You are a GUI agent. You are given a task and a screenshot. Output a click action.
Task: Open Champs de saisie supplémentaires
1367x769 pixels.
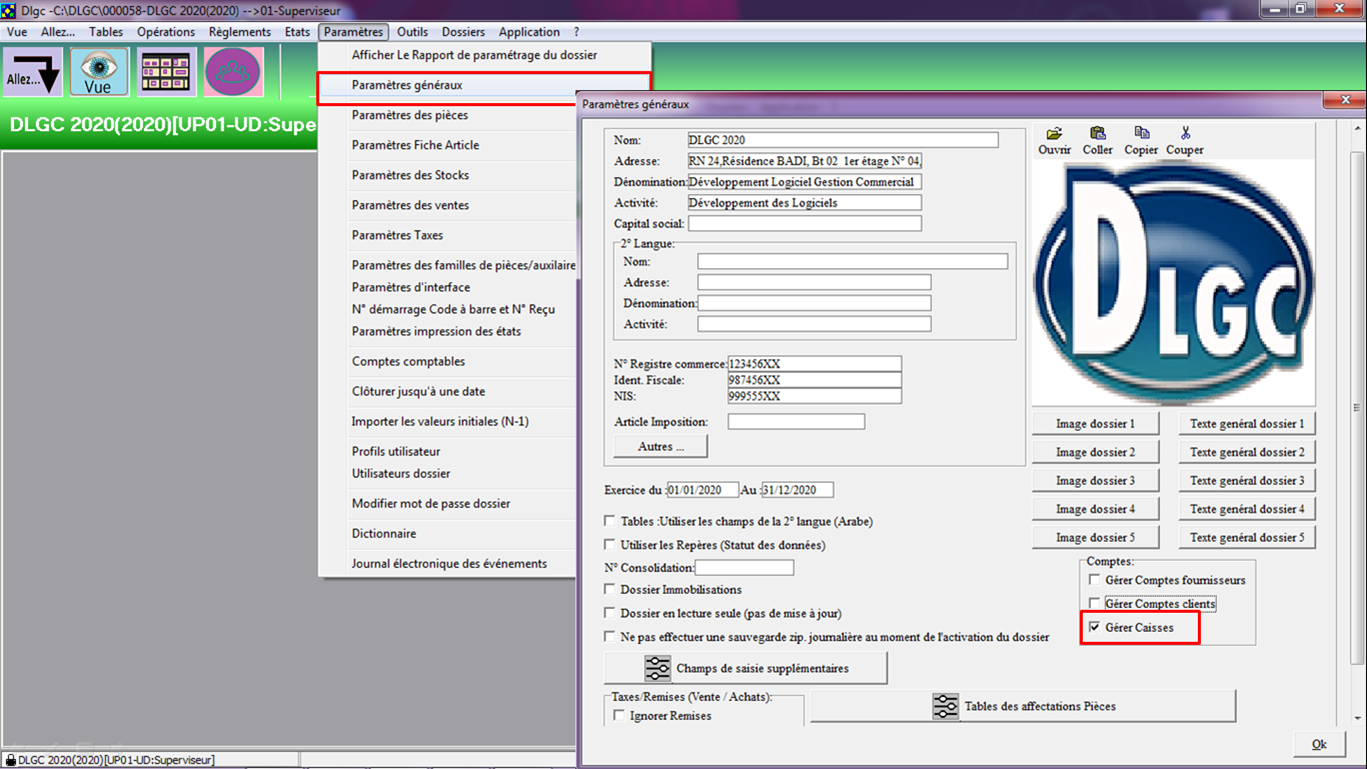click(745, 668)
